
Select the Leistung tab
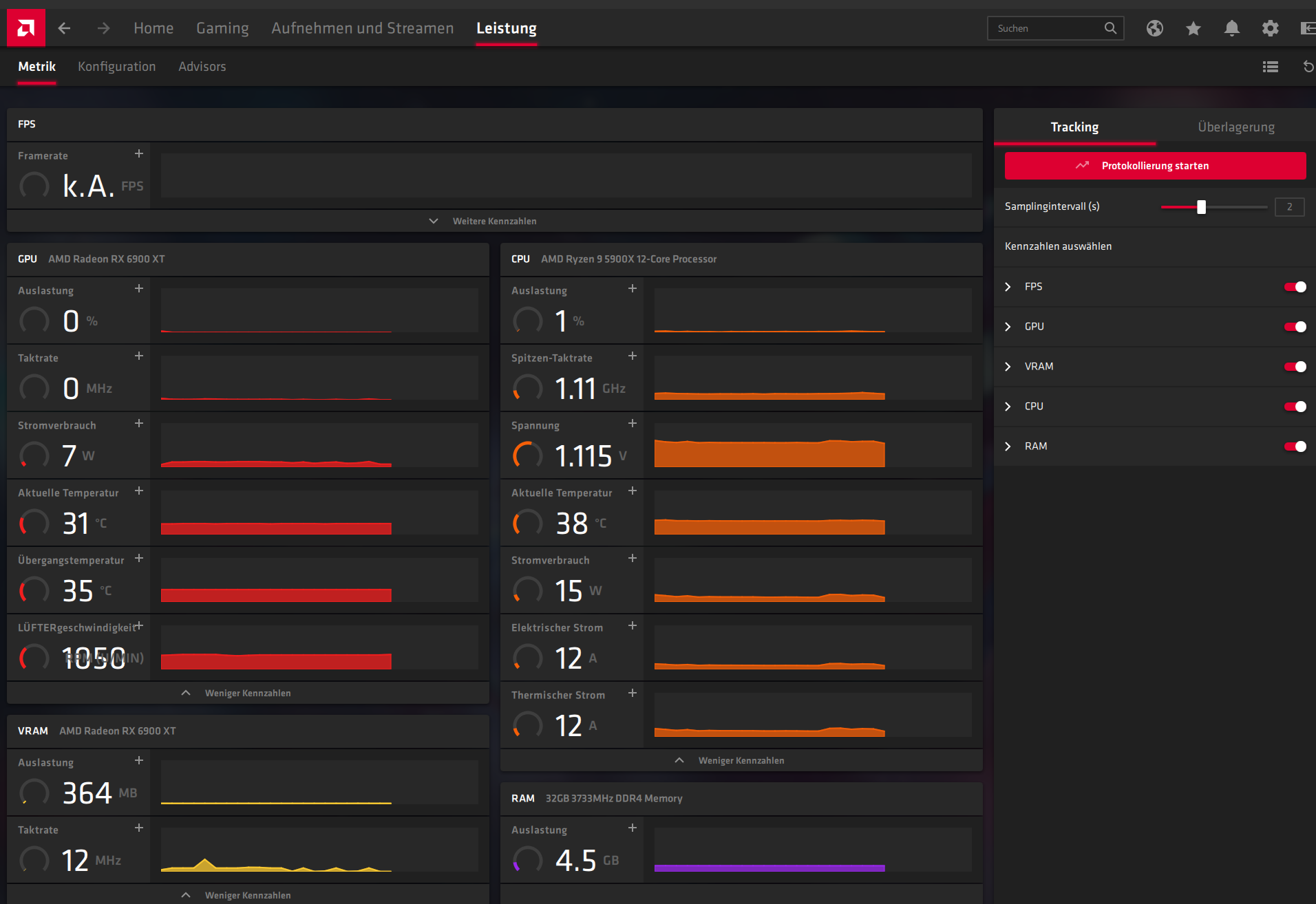pyautogui.click(x=507, y=28)
